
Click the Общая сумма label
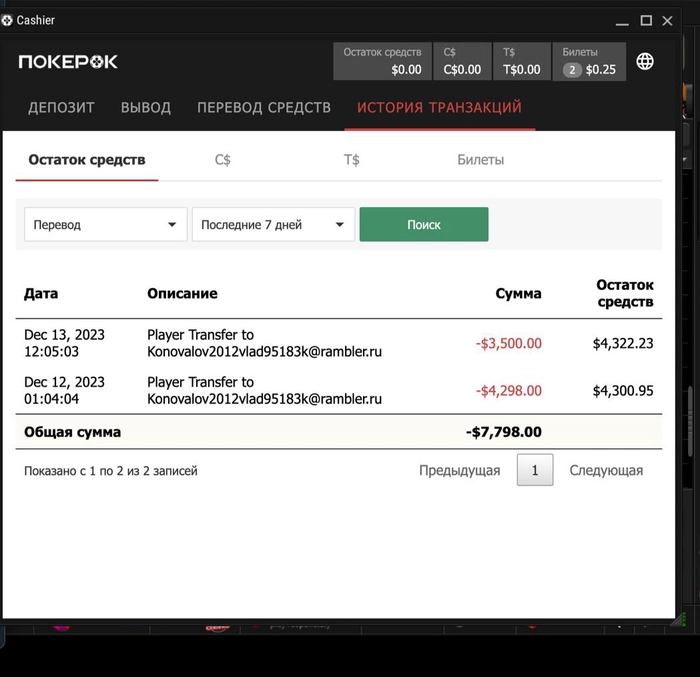[x=72, y=432]
